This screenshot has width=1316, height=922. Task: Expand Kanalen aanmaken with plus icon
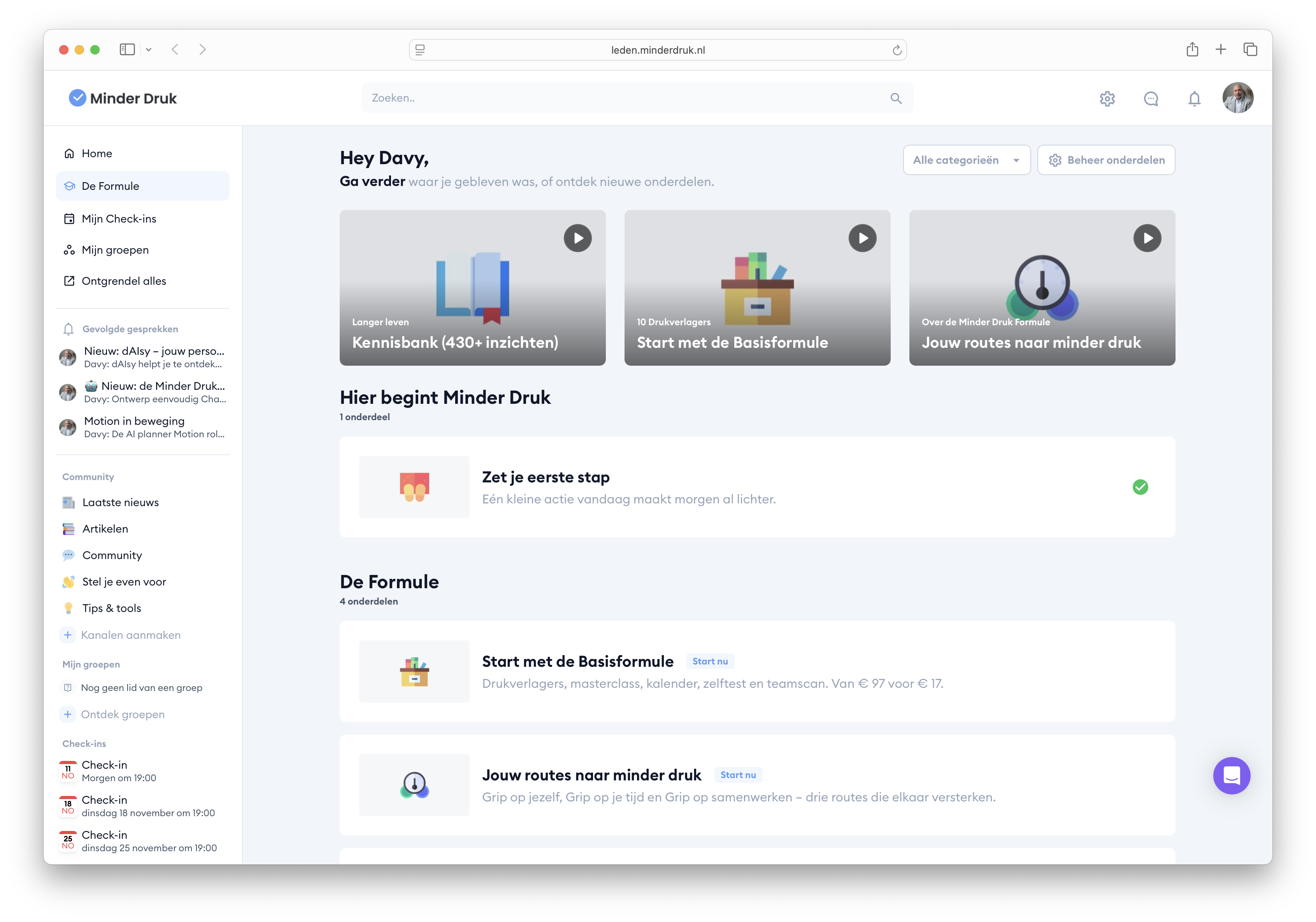tap(68, 635)
